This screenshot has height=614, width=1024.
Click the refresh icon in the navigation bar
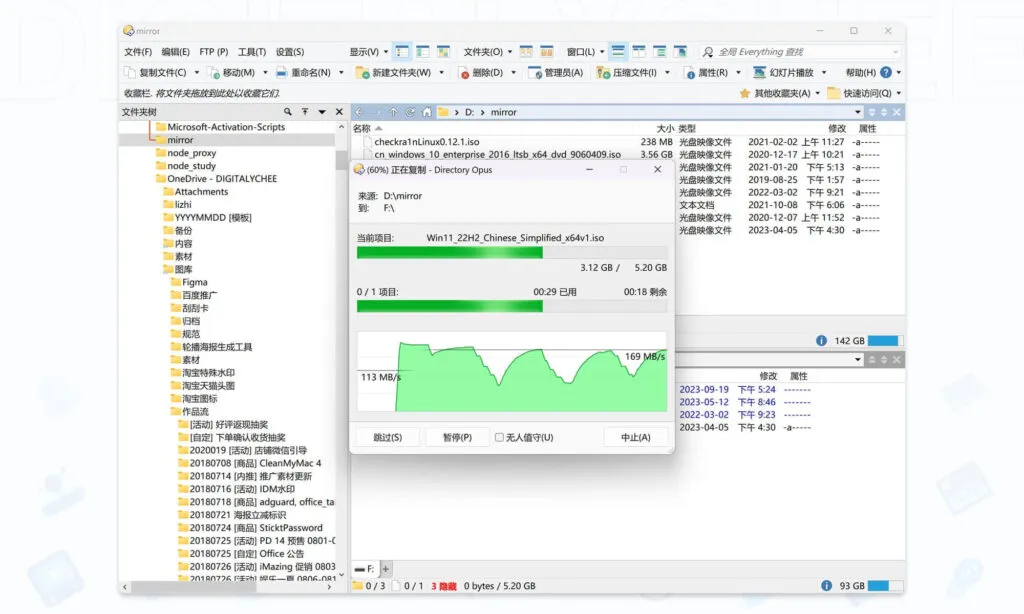pos(409,112)
